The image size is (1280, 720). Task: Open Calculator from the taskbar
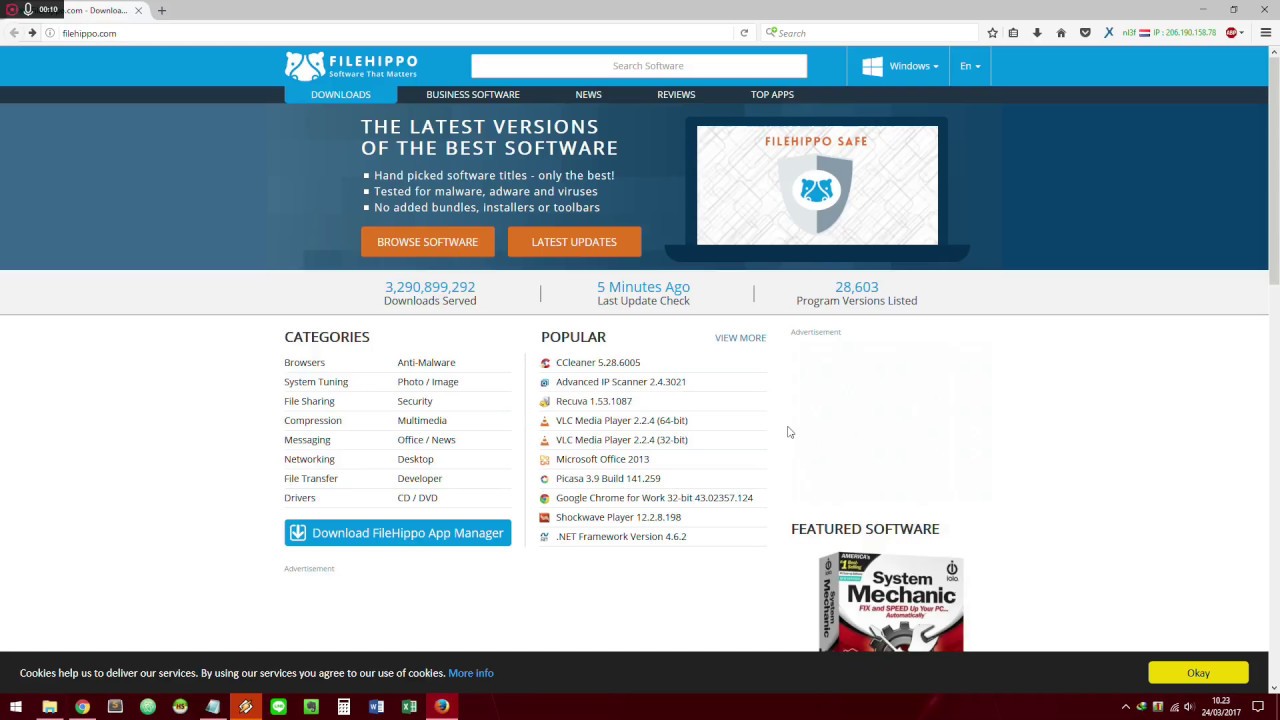tap(343, 707)
